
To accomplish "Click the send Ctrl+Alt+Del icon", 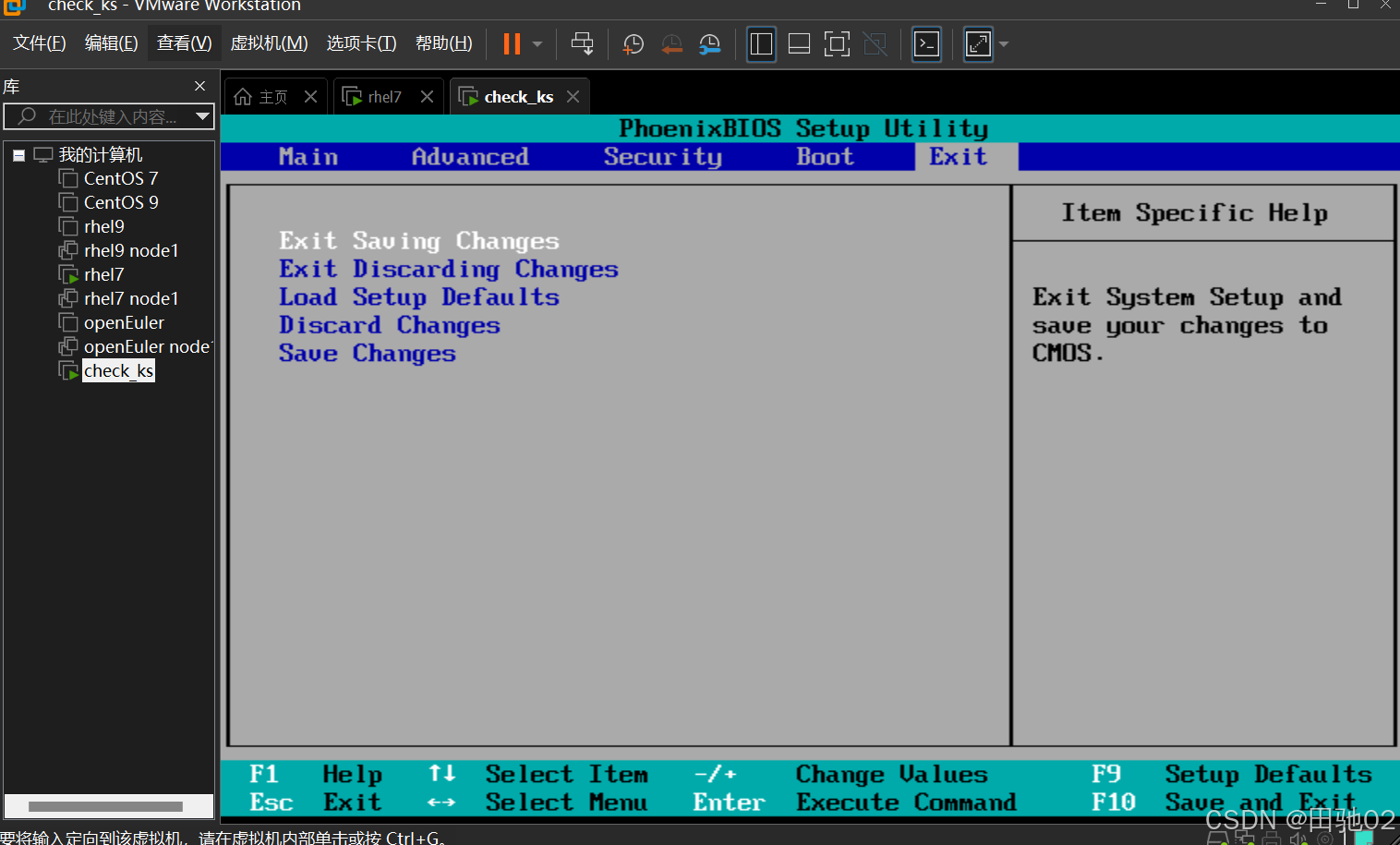I will [582, 43].
